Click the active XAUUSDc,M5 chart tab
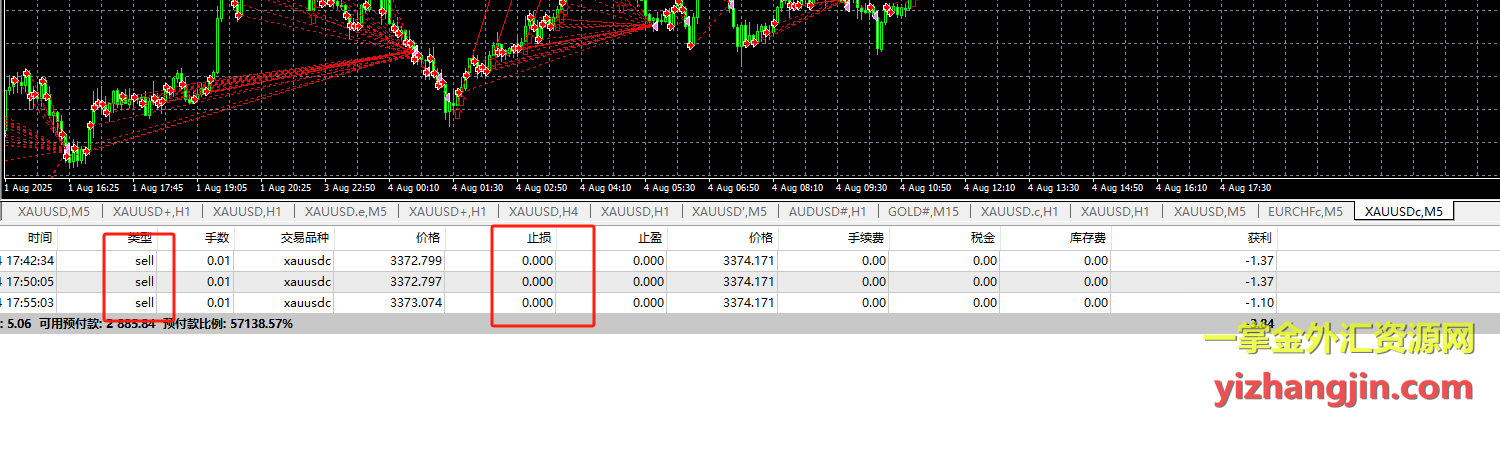The height and width of the screenshot is (469, 1500). 1403,211
